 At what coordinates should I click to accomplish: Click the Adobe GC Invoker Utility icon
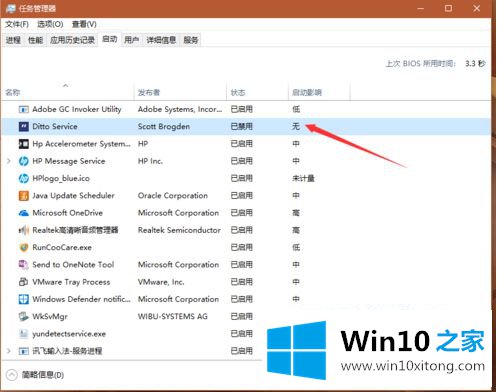click(23, 109)
